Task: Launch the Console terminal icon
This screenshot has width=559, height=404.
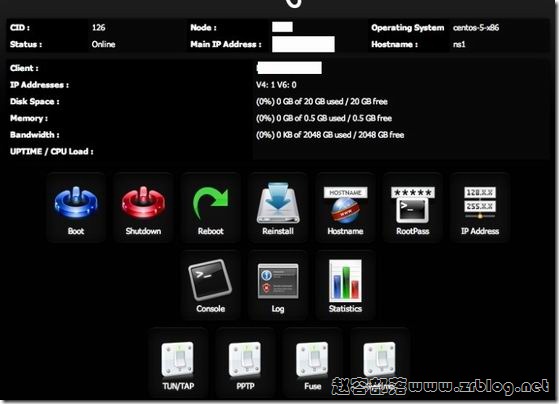Action: tap(210, 280)
